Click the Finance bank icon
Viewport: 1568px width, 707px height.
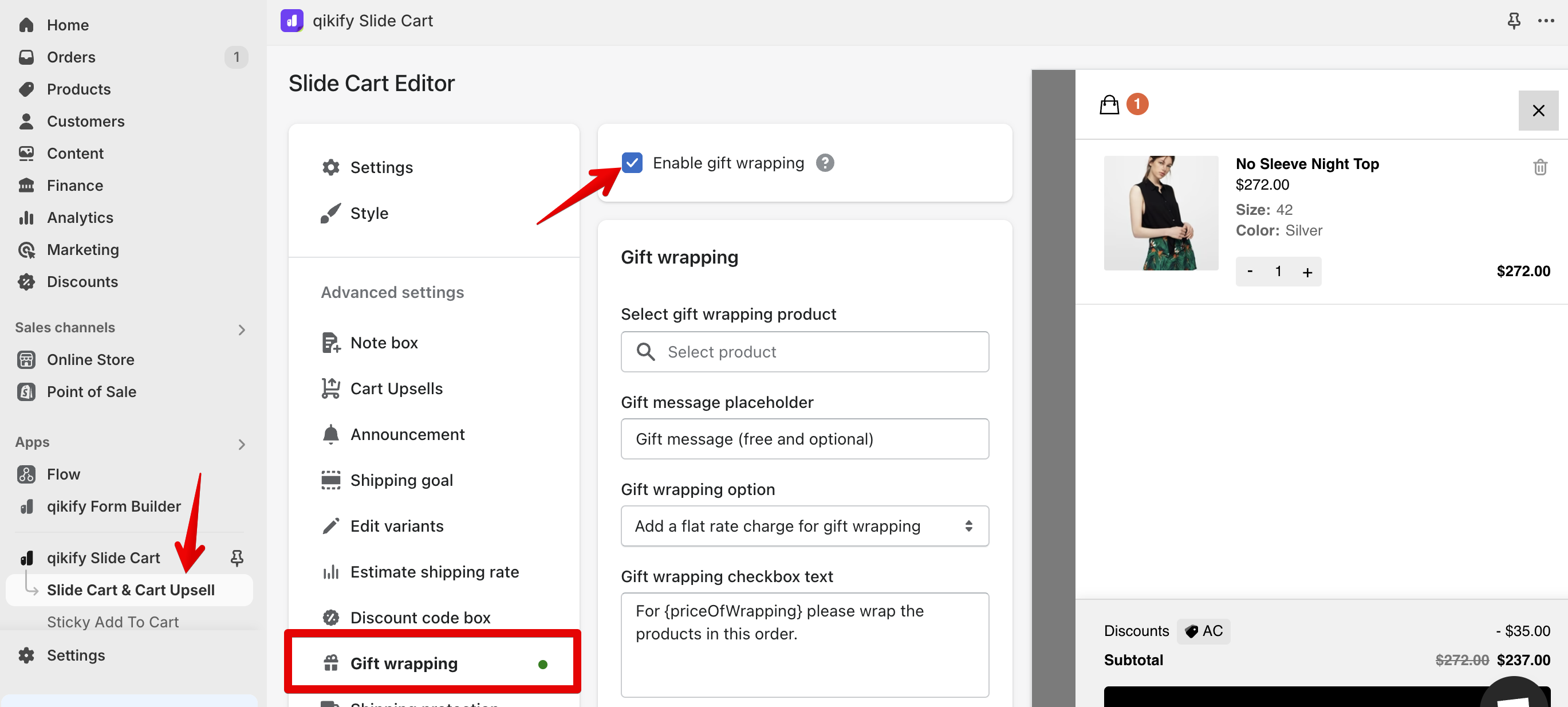pos(26,185)
